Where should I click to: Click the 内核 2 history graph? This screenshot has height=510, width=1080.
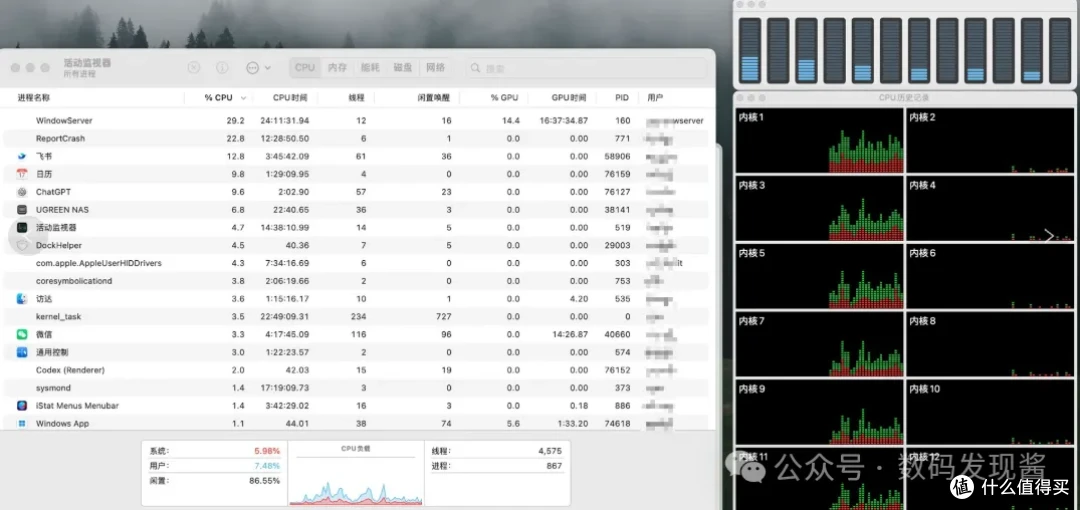tap(990, 140)
